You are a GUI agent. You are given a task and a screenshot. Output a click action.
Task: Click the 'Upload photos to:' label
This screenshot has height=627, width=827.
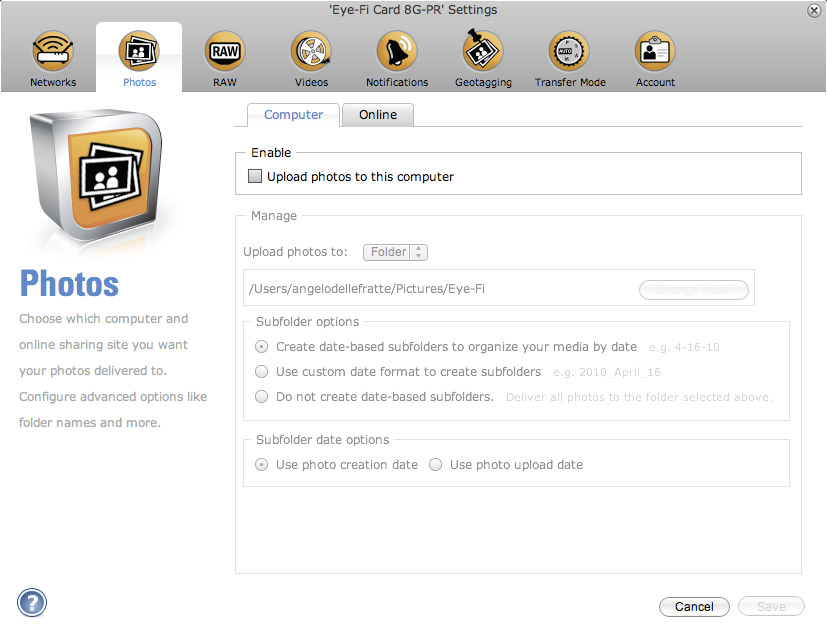tap(295, 252)
